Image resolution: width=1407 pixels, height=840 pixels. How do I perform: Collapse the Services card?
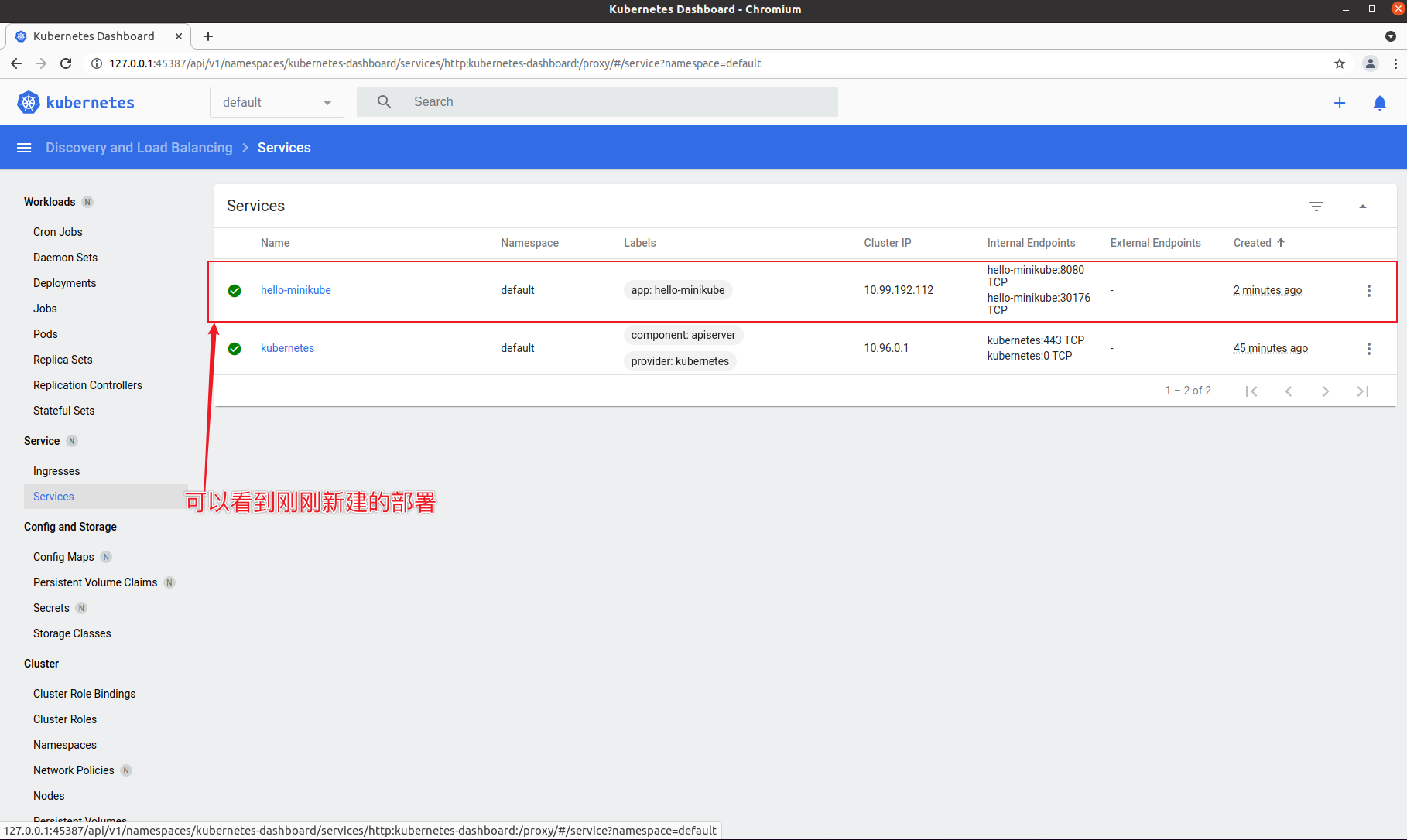coord(1363,207)
